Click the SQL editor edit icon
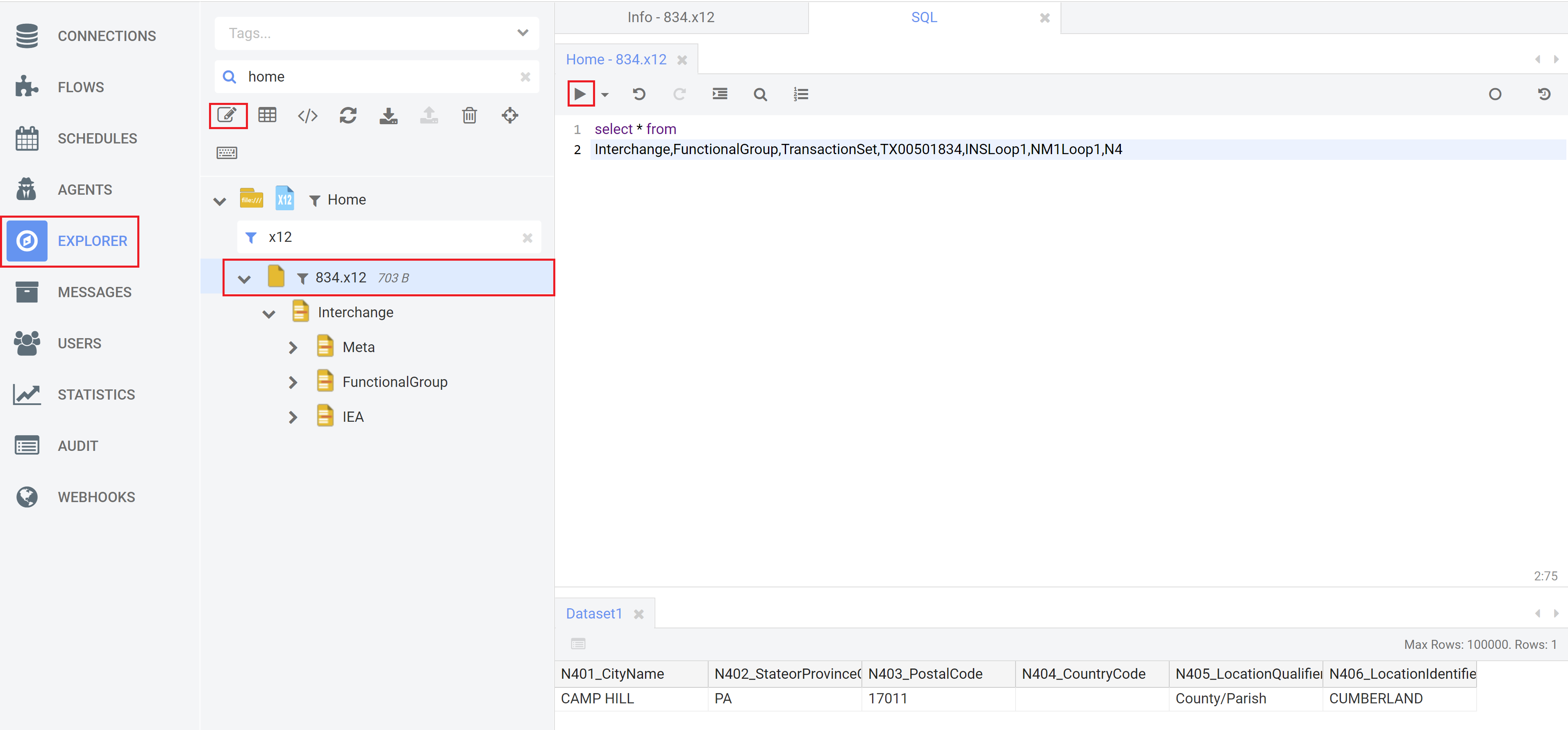 coord(227,115)
